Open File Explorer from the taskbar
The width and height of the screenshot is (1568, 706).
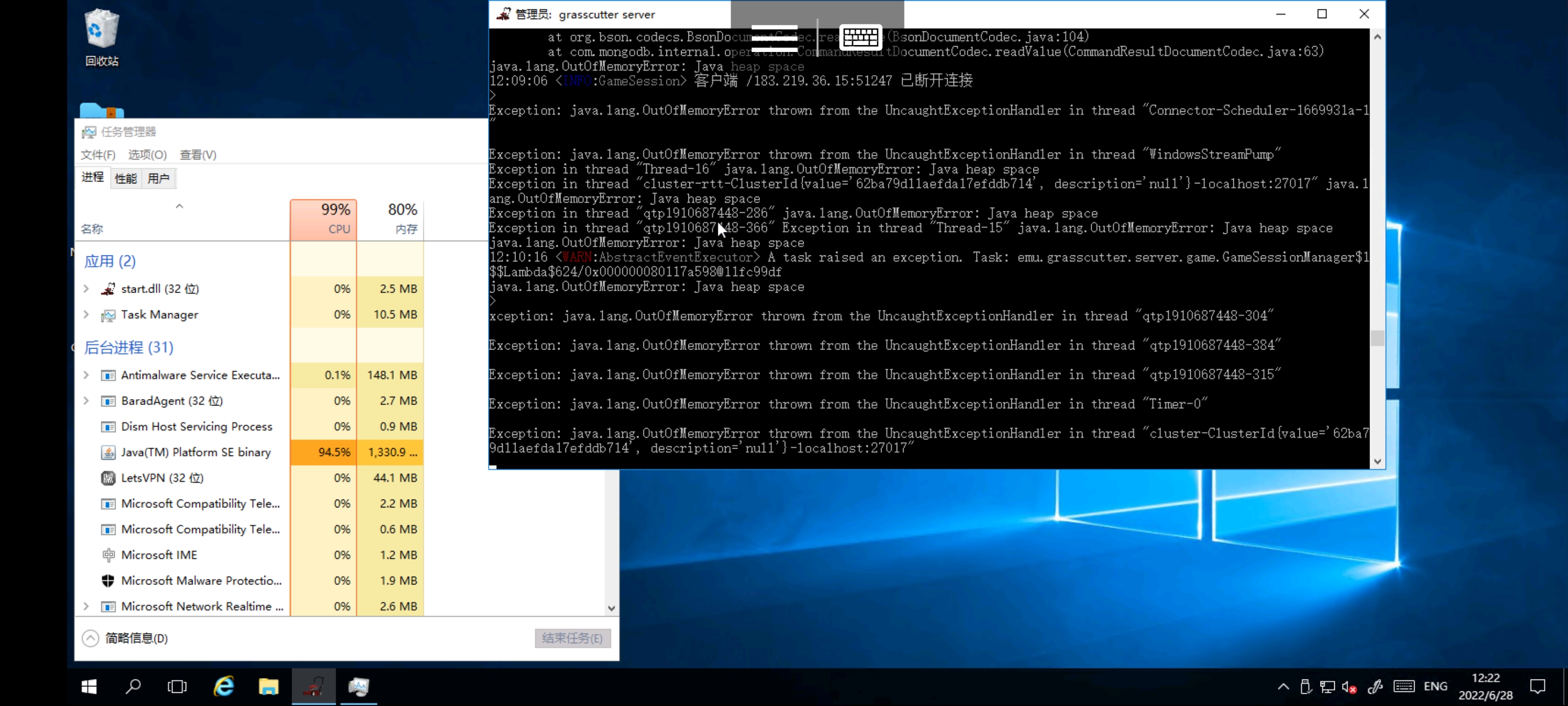pos(268,686)
